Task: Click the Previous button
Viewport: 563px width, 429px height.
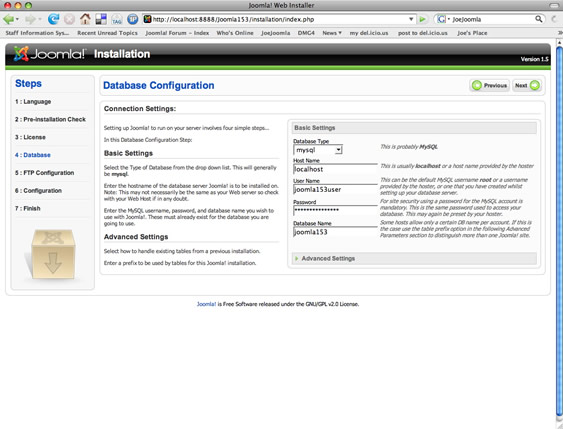Action: [x=489, y=85]
